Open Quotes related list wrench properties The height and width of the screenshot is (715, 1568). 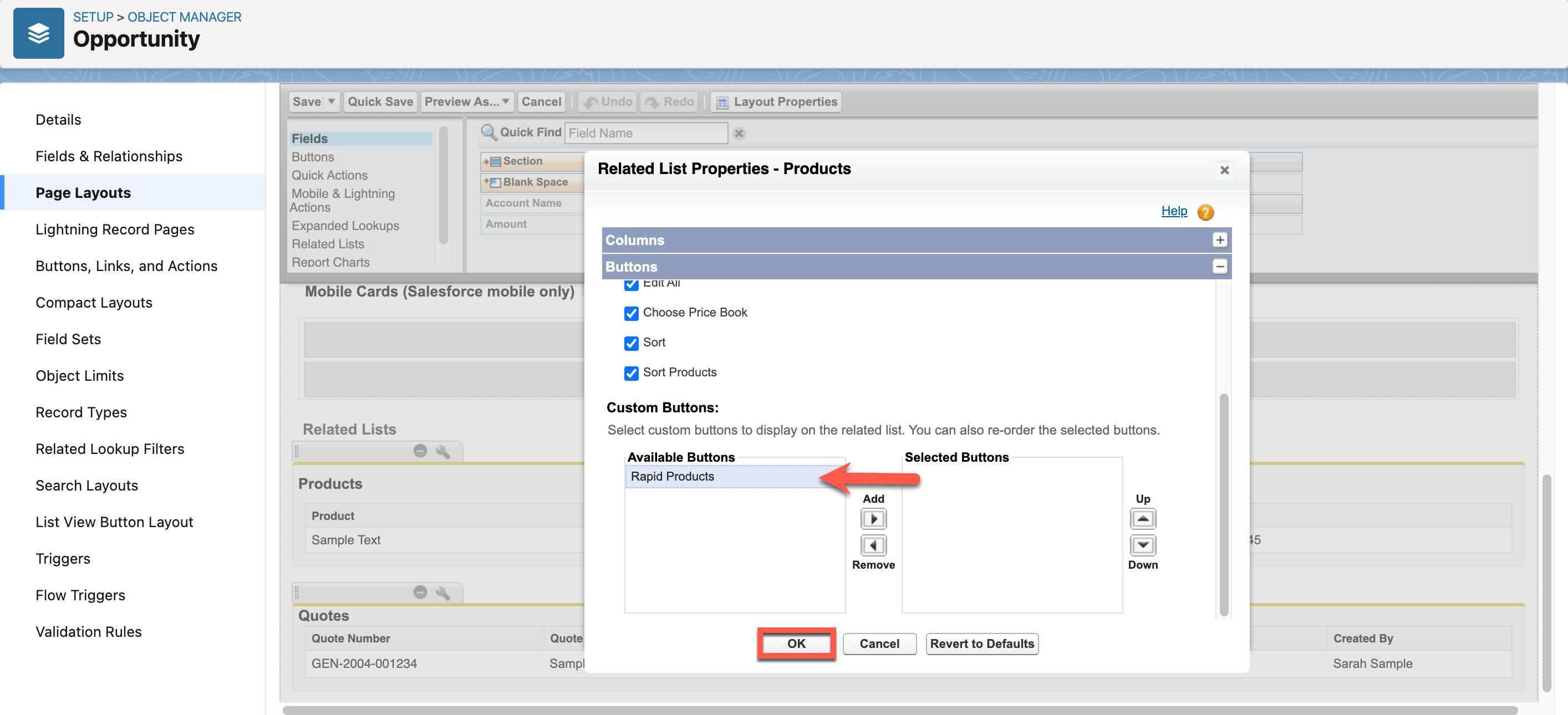(443, 592)
